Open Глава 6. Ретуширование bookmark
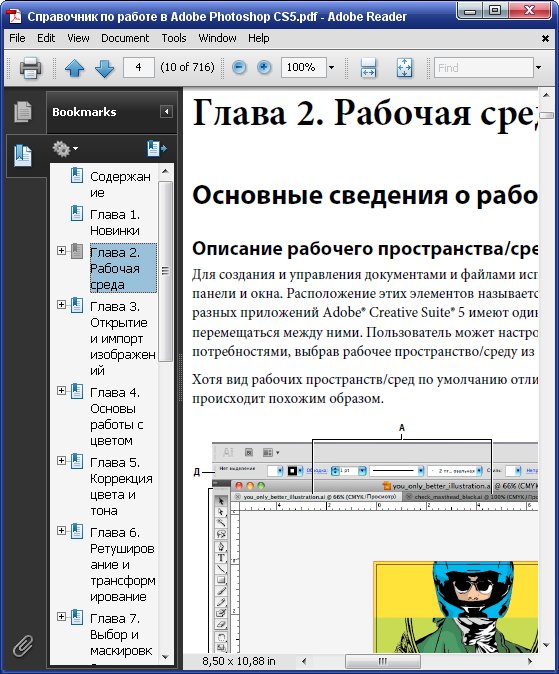The width and height of the screenshot is (559, 674). tap(123, 564)
